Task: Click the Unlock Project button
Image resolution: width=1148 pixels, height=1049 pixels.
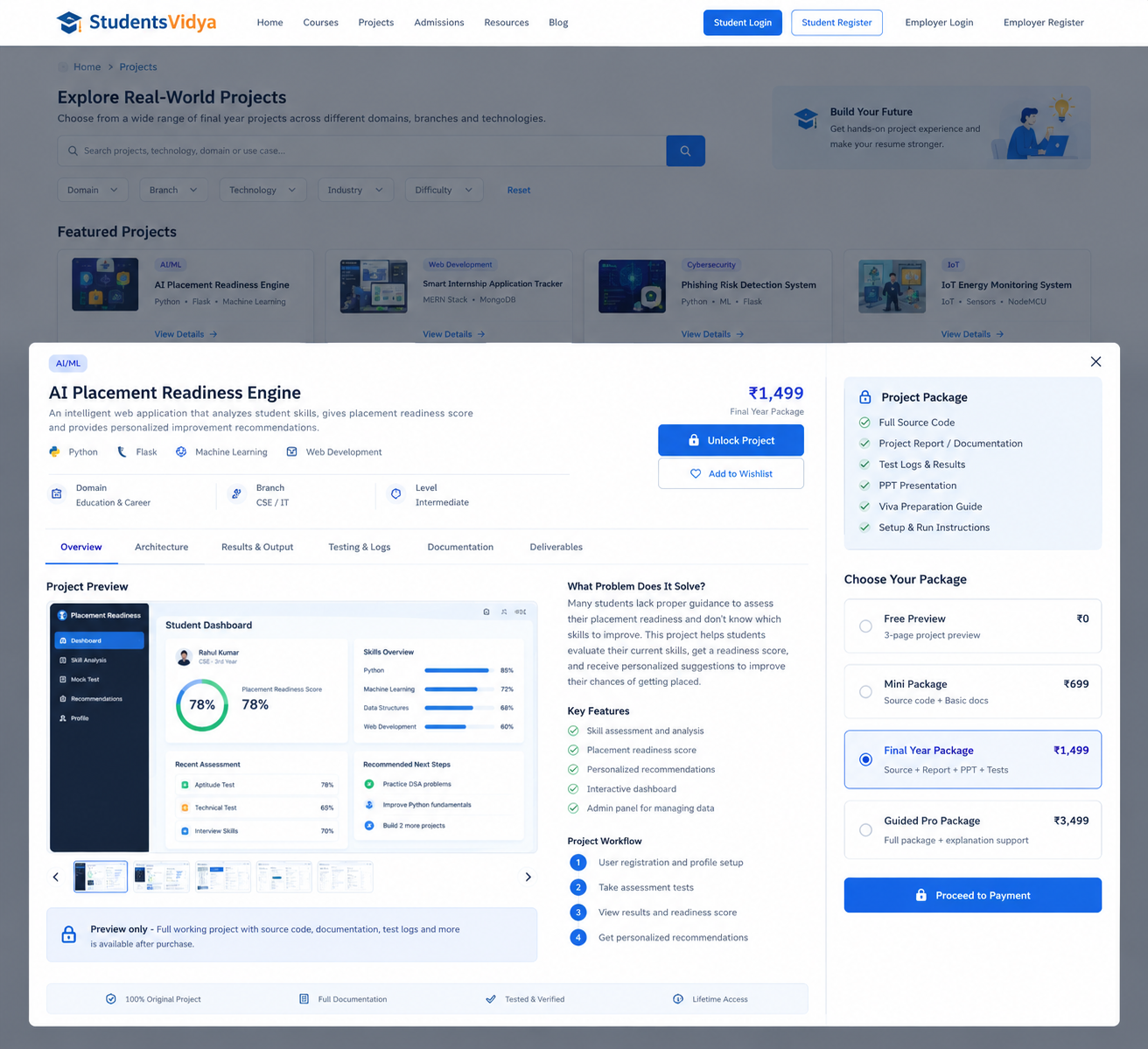Action: click(731, 440)
